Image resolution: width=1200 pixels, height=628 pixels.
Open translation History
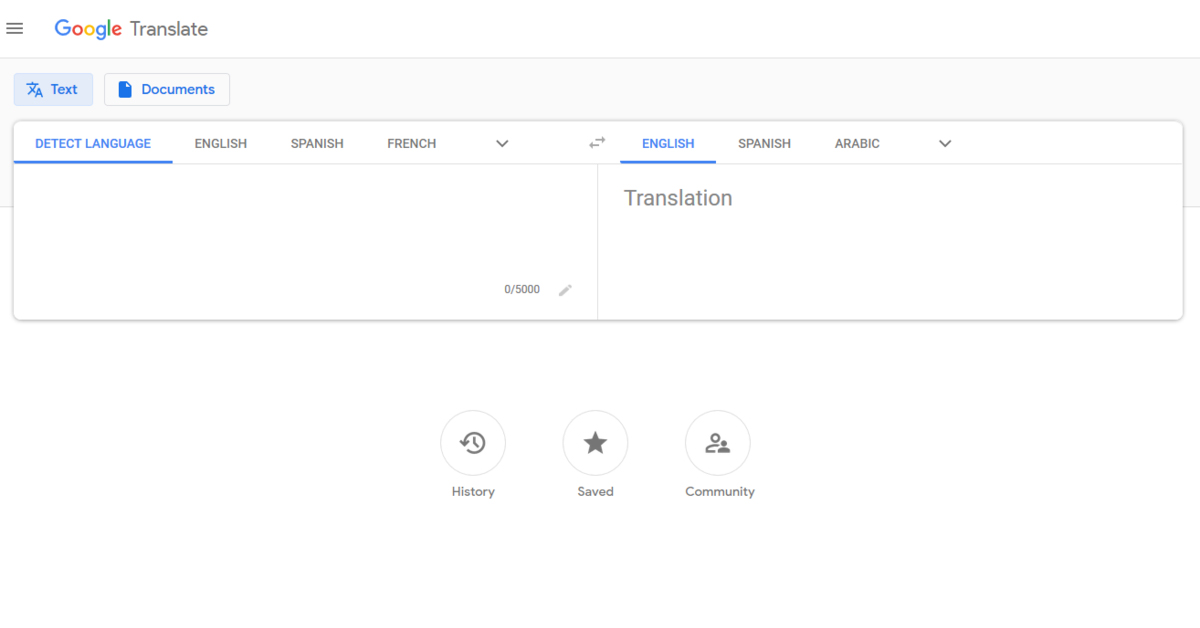473,443
